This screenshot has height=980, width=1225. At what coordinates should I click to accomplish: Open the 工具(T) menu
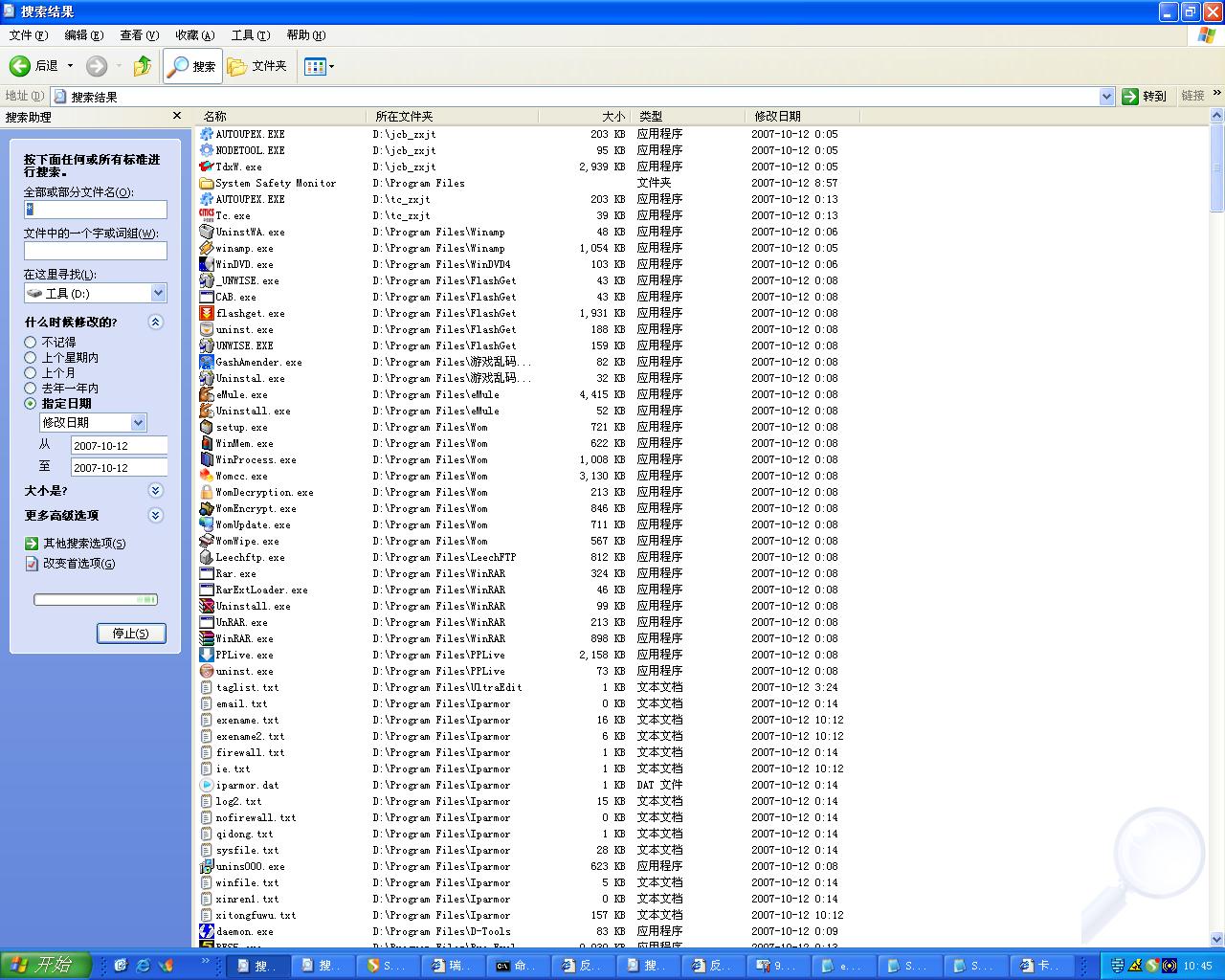[x=251, y=35]
